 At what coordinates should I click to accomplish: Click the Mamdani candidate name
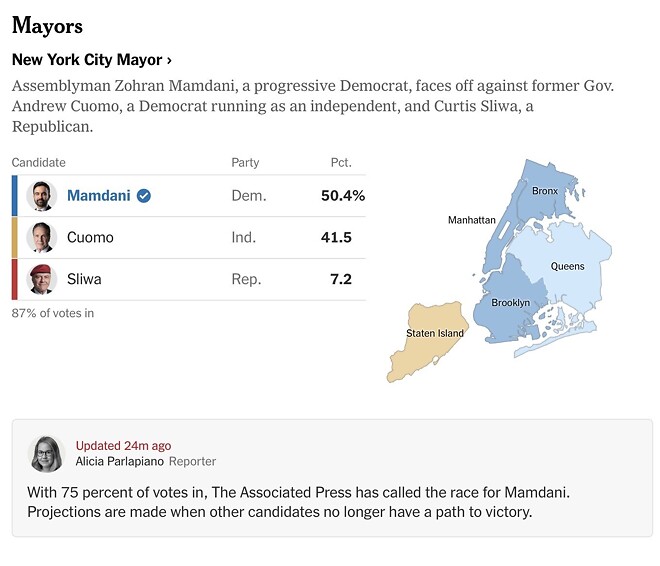(98, 196)
